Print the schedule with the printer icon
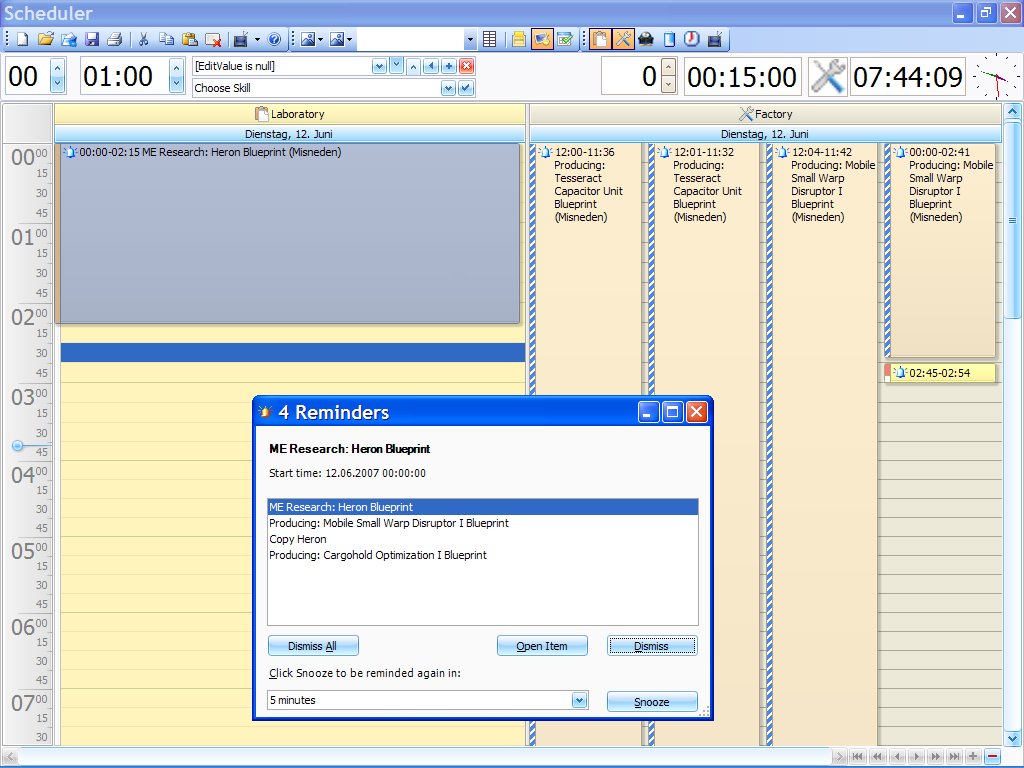Screen dimensions: 1024x768 pos(115,40)
